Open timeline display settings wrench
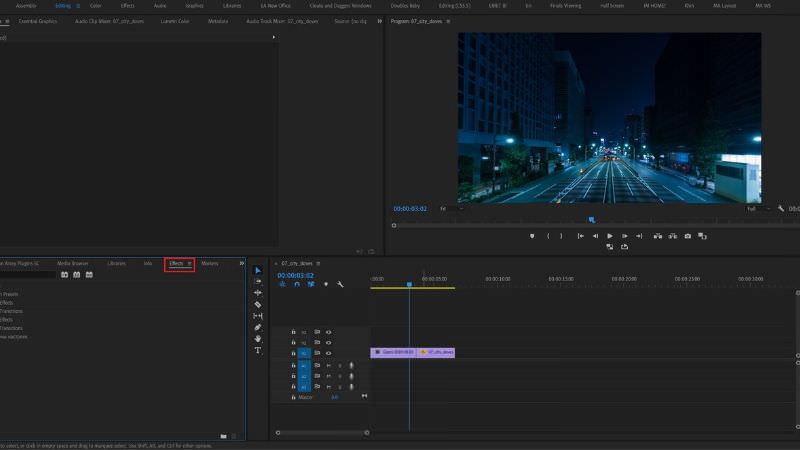This screenshot has height=450, width=800. coord(340,284)
